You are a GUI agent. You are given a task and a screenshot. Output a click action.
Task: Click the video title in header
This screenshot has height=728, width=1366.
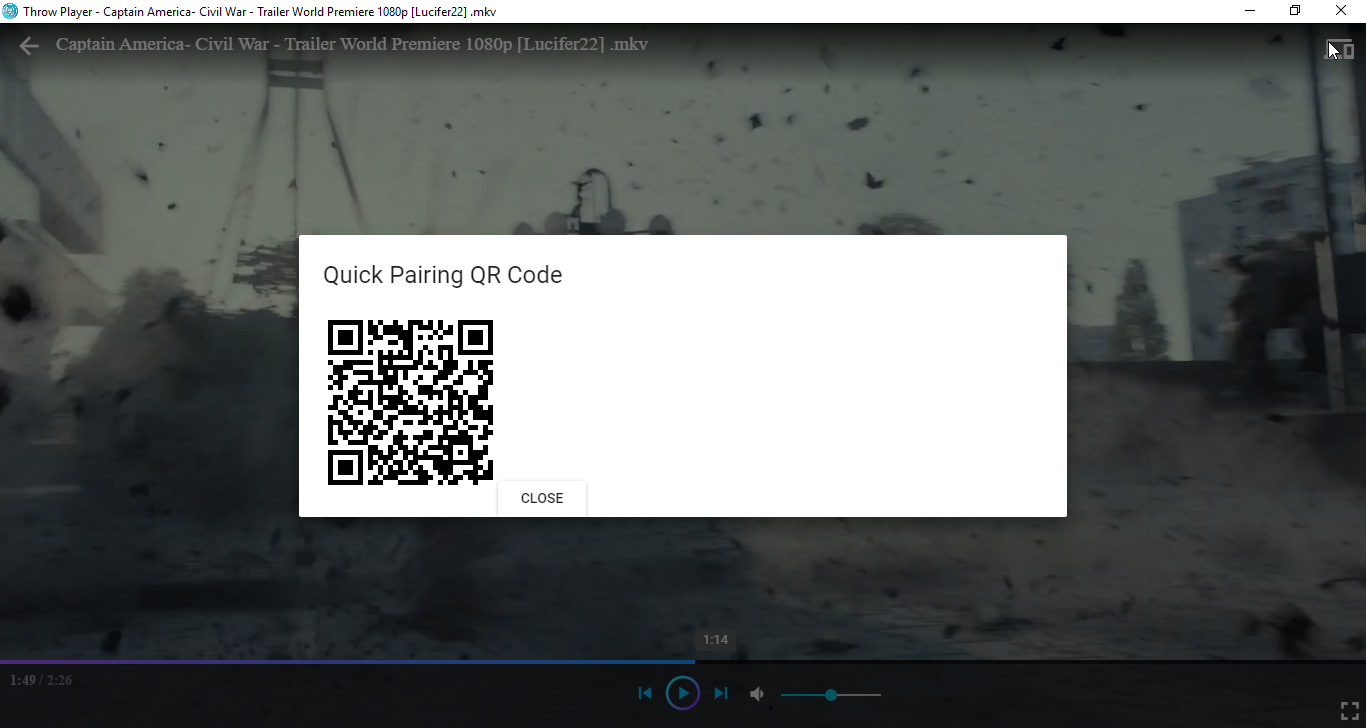click(x=352, y=44)
